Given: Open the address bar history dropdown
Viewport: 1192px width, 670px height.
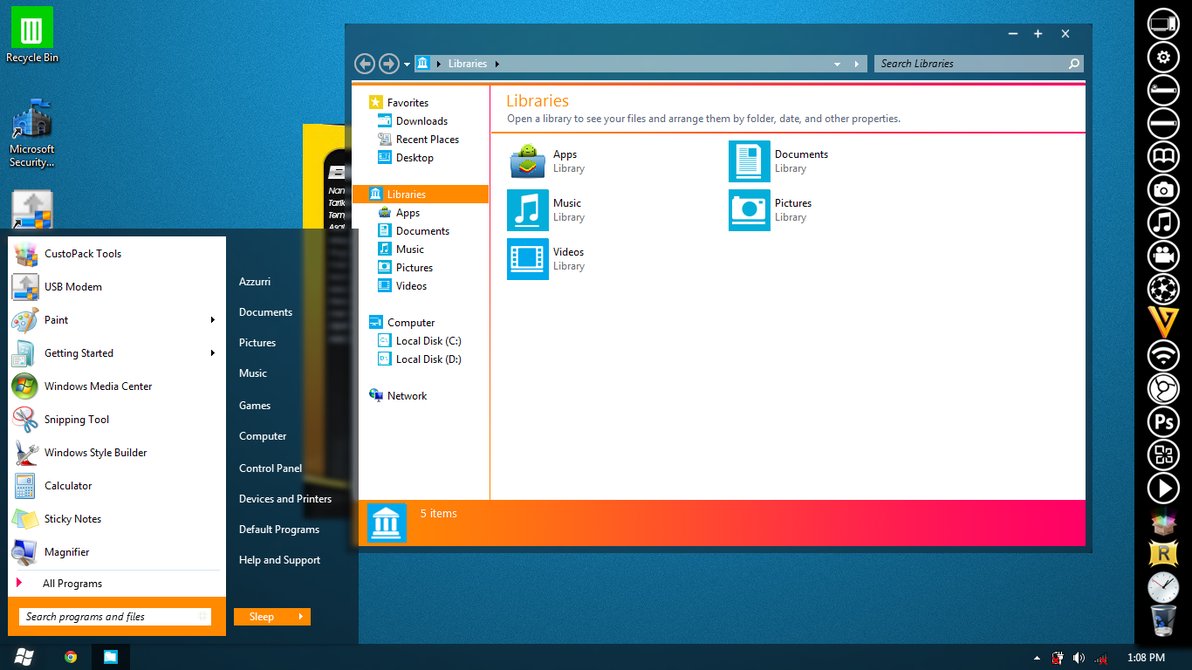Looking at the screenshot, I should point(837,64).
